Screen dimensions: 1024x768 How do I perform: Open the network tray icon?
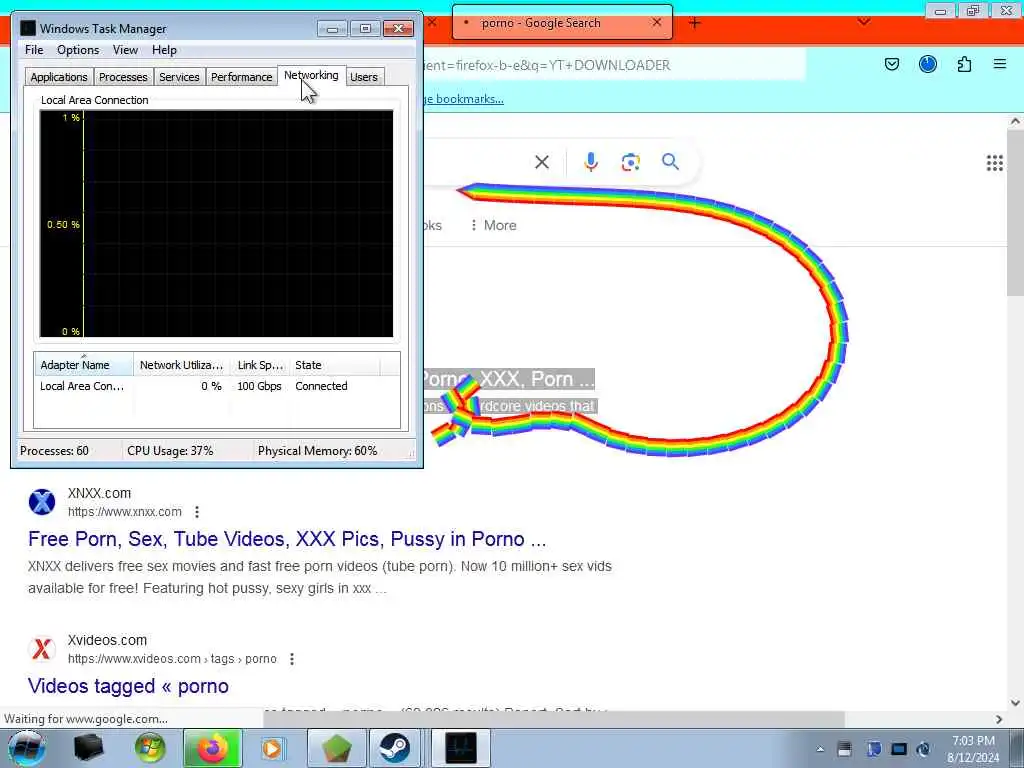[899, 749]
